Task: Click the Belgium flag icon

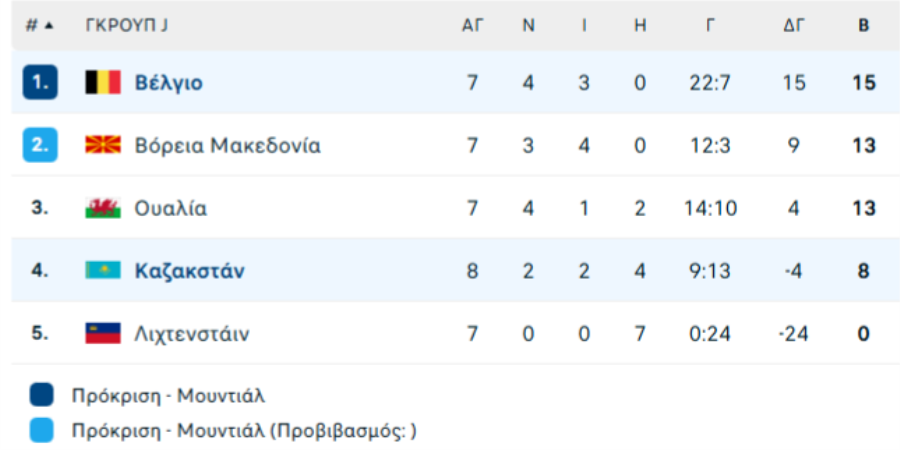Action: click(x=103, y=83)
